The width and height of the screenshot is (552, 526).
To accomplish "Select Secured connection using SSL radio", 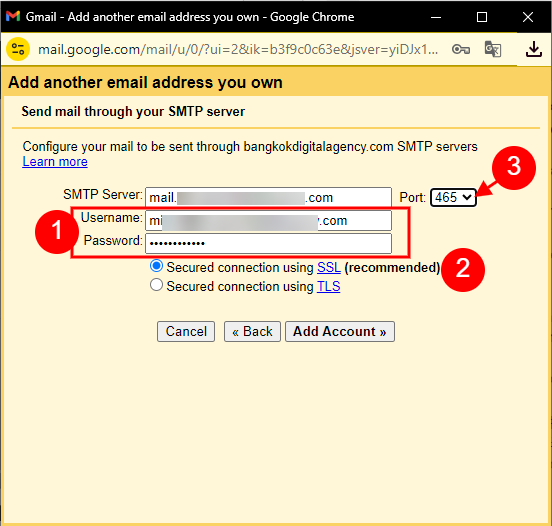I will point(156,266).
